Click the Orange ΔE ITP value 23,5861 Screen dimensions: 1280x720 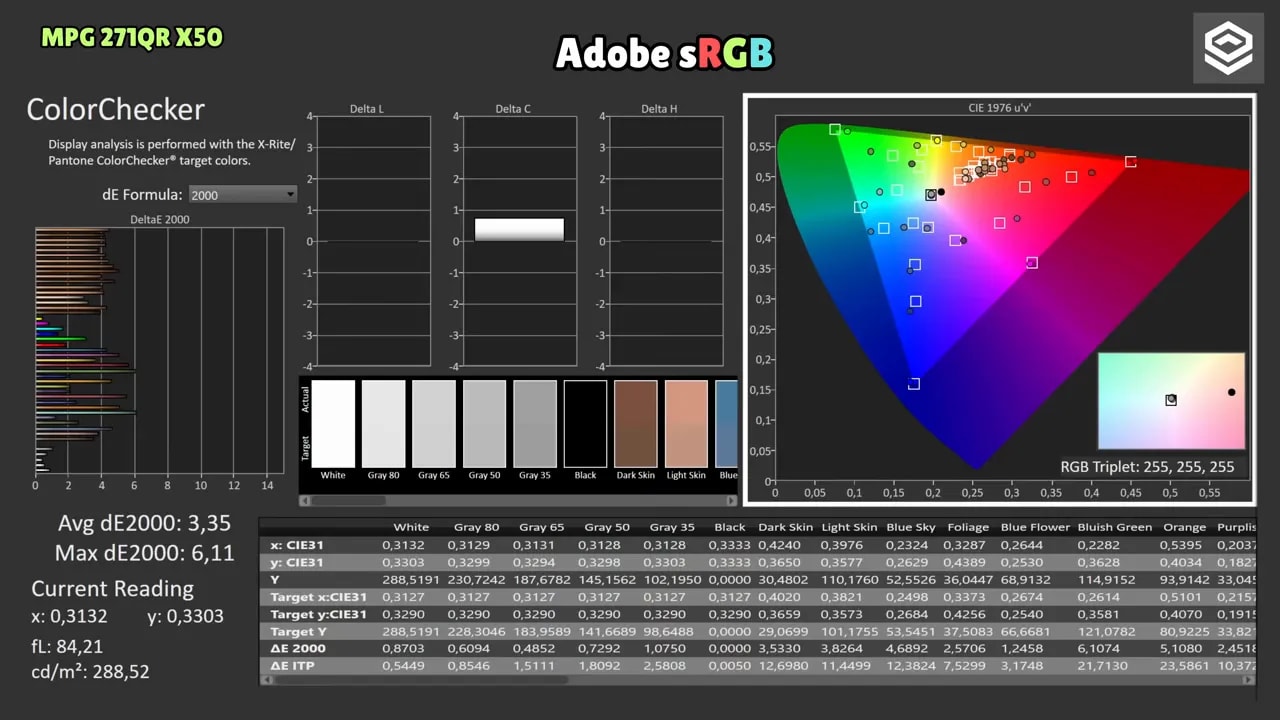(1184, 665)
